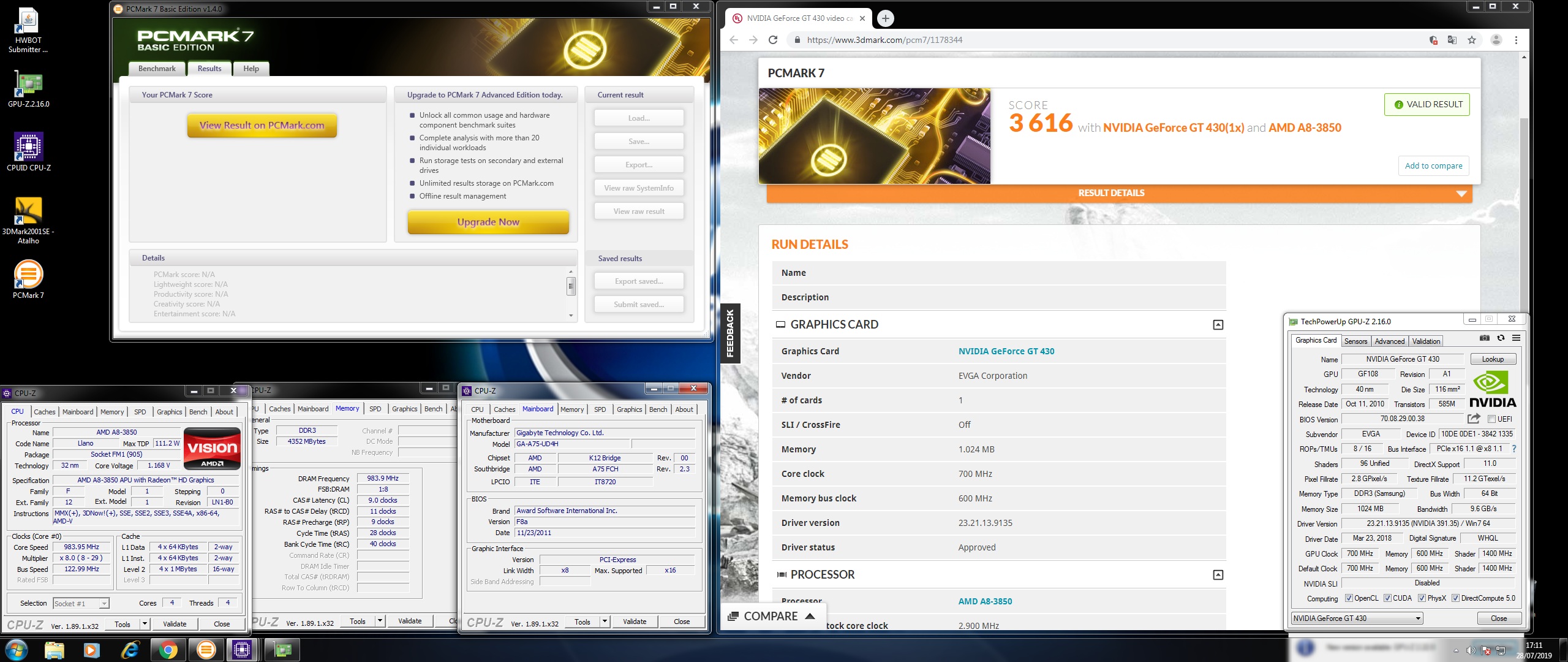
Task: Close the NVIDIA GeForce GT 430 browser tab
Action: 862,18
